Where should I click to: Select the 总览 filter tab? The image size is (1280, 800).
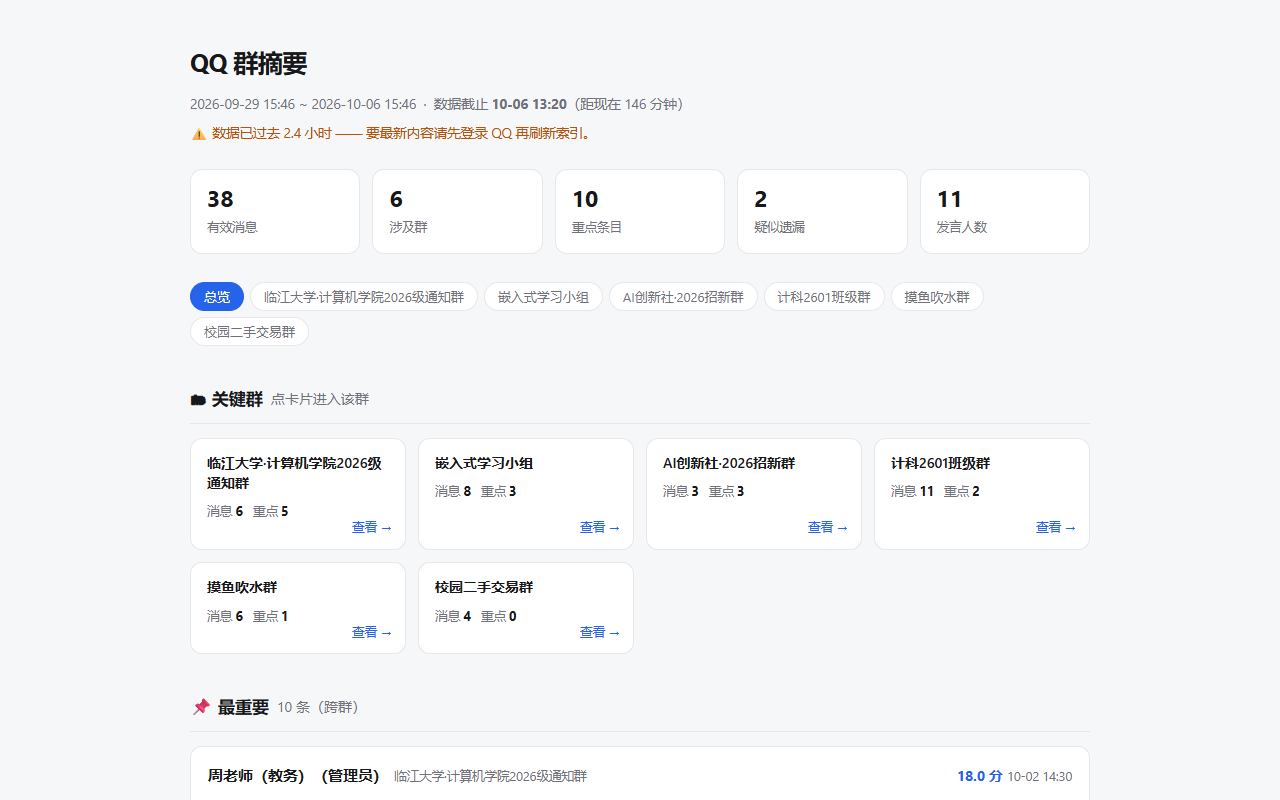(217, 297)
